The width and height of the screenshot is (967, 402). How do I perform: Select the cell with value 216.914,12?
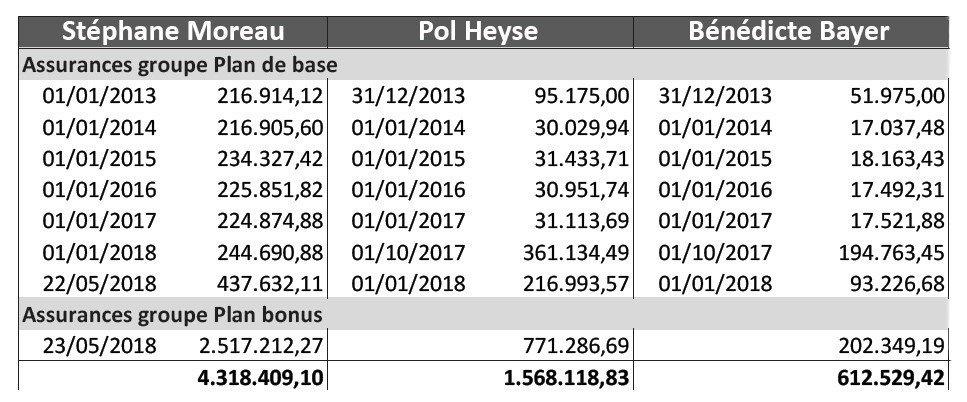point(270,96)
